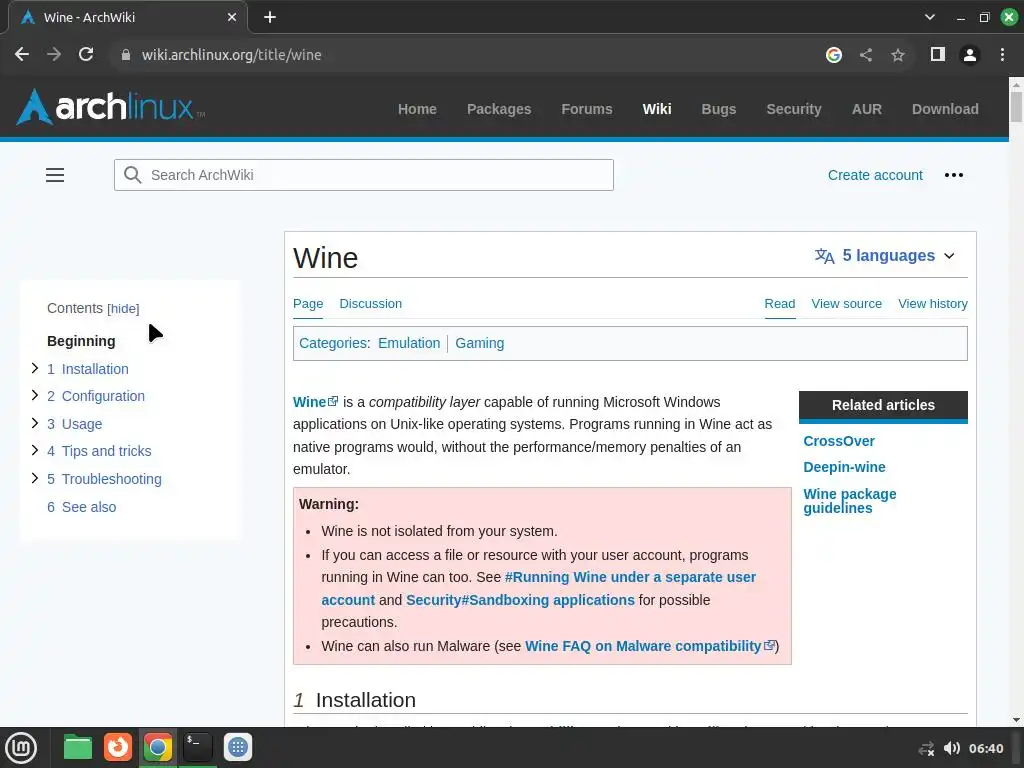1024x768 pixels.
Task: Open the volume control in tray
Action: pyautogui.click(x=952, y=748)
